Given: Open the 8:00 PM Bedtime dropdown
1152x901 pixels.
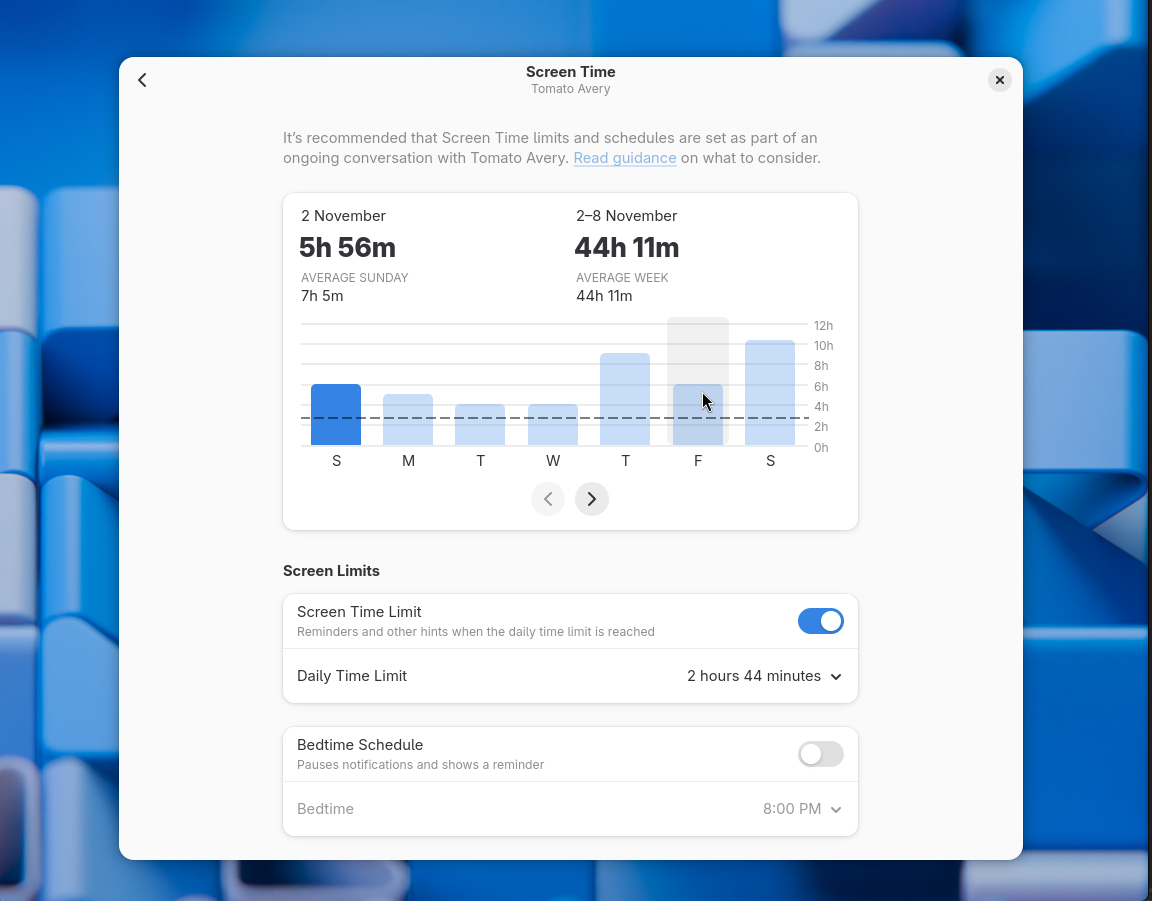Looking at the screenshot, I should (x=802, y=809).
